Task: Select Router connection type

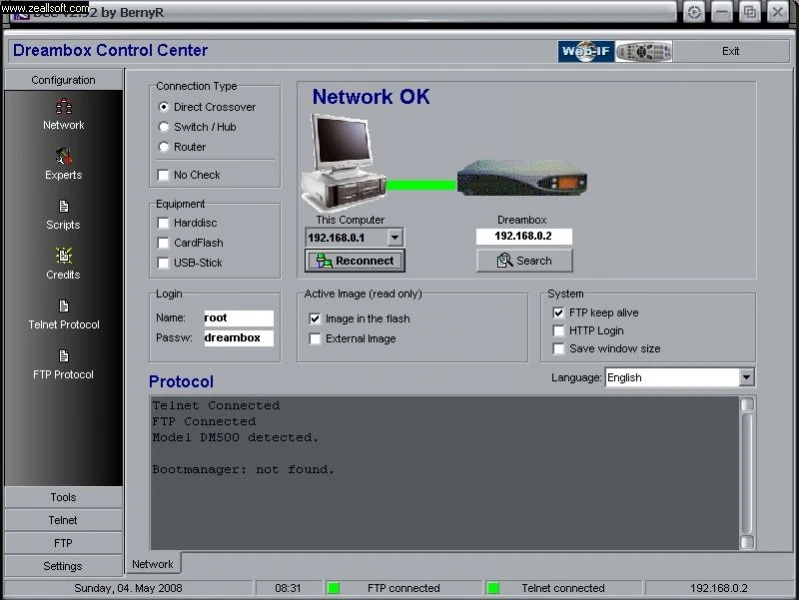Action: pyautogui.click(x=164, y=147)
